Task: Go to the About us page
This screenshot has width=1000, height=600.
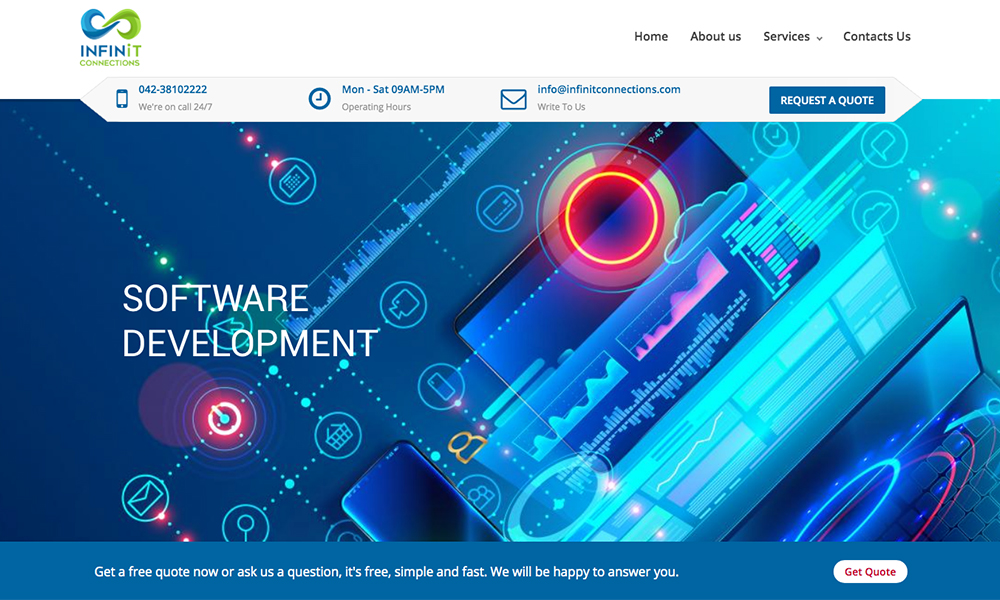Action: click(x=715, y=36)
